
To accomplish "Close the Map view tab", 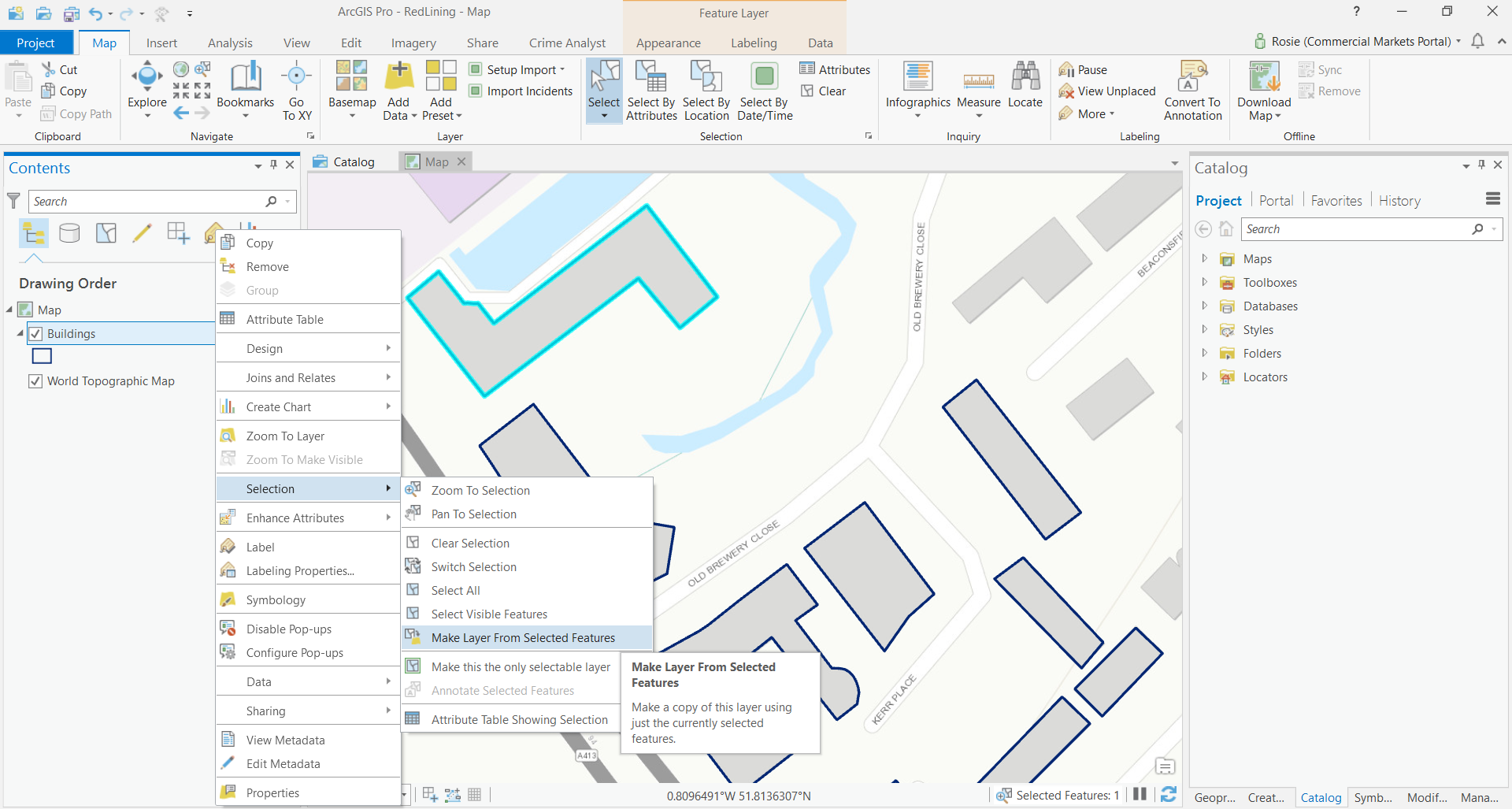I will point(461,161).
